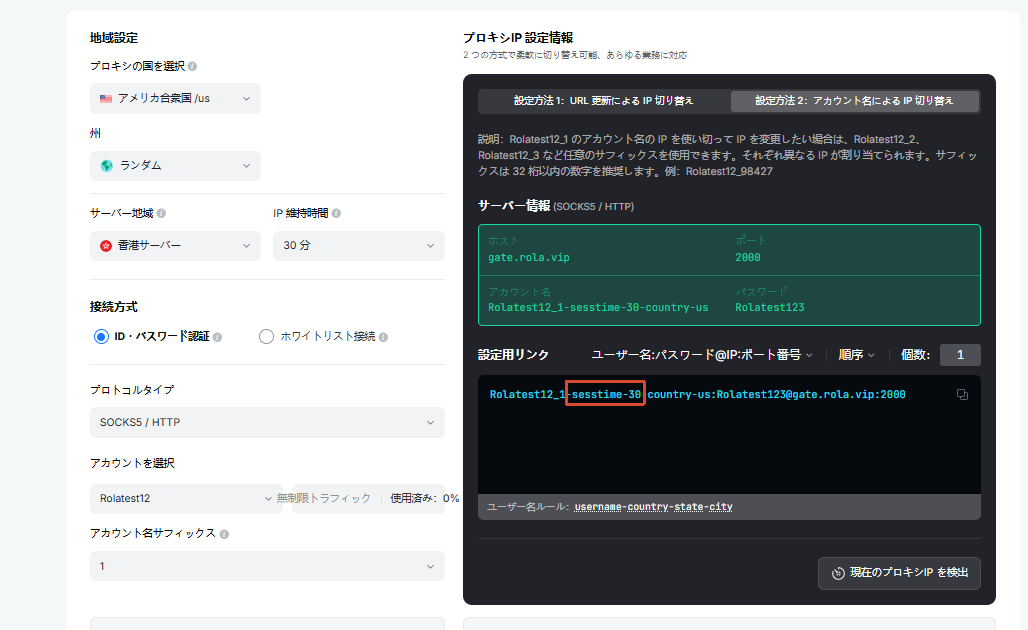Switch to 設定方法 2: アカウント名 tab
The height and width of the screenshot is (630, 1028).
click(854, 101)
